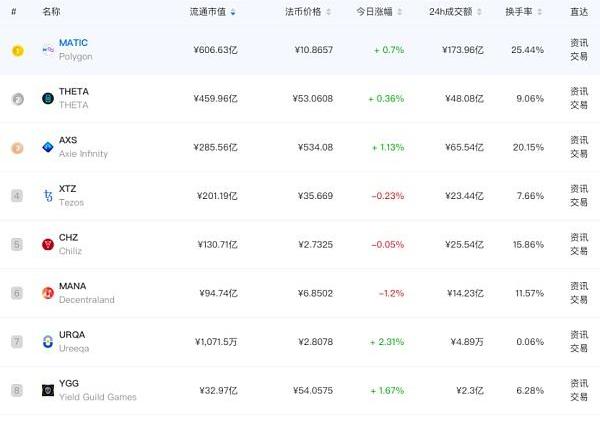Click the gold rank 1 medal badge
Screen dimensions: 600x424
pyautogui.click(x=18, y=51)
